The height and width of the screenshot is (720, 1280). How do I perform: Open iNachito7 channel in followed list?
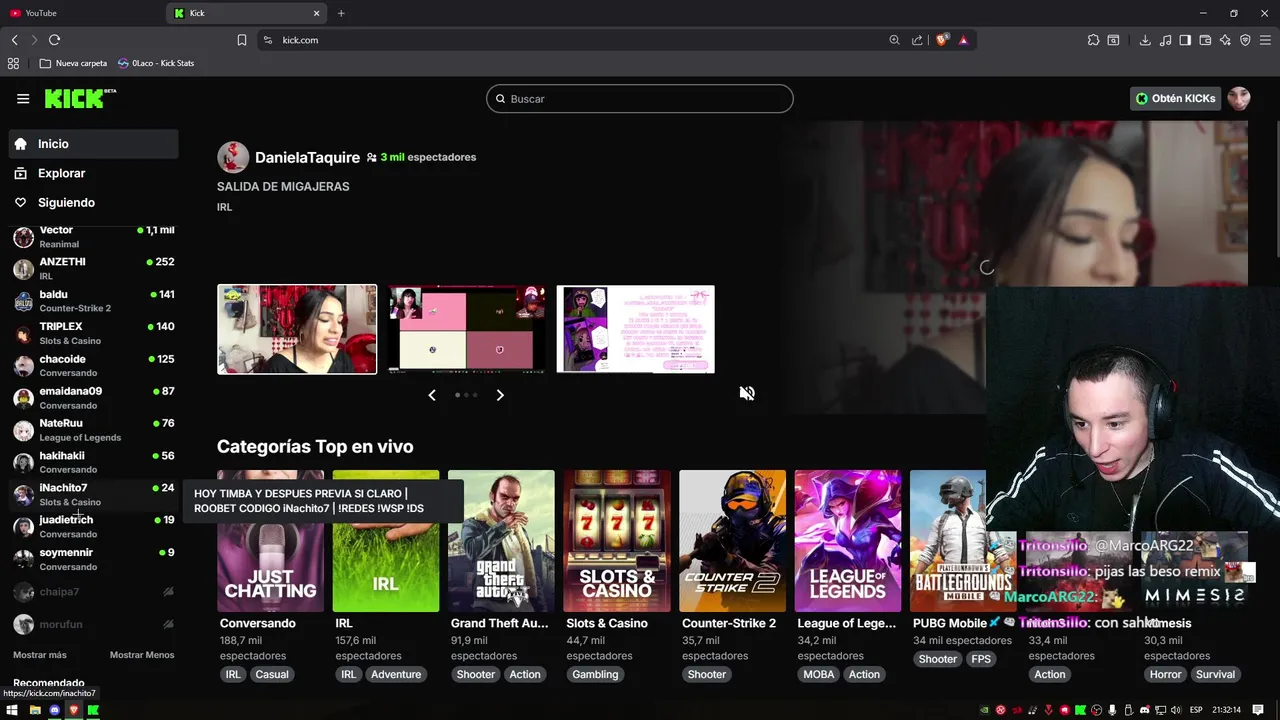coord(93,494)
